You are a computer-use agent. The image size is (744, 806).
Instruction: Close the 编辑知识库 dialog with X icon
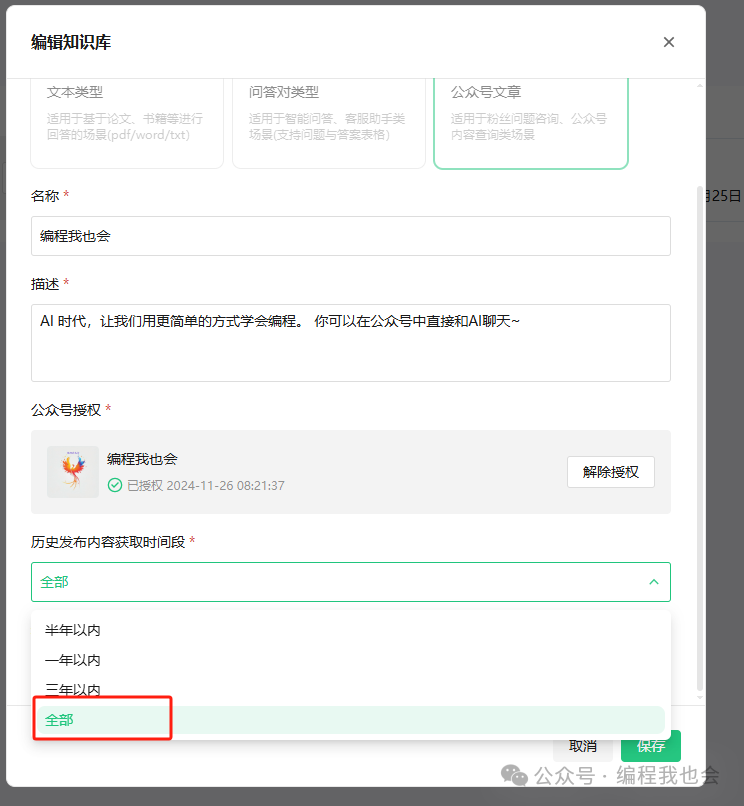[x=669, y=42]
